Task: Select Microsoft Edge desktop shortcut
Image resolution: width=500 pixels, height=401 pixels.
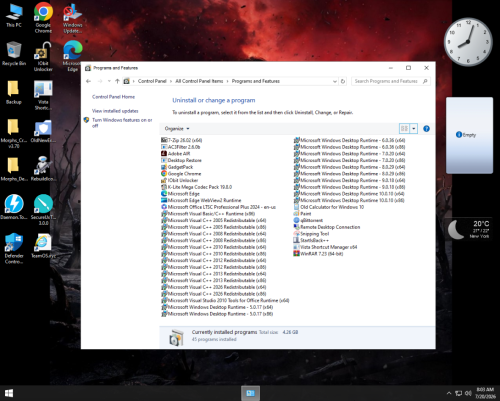Action: (73, 56)
